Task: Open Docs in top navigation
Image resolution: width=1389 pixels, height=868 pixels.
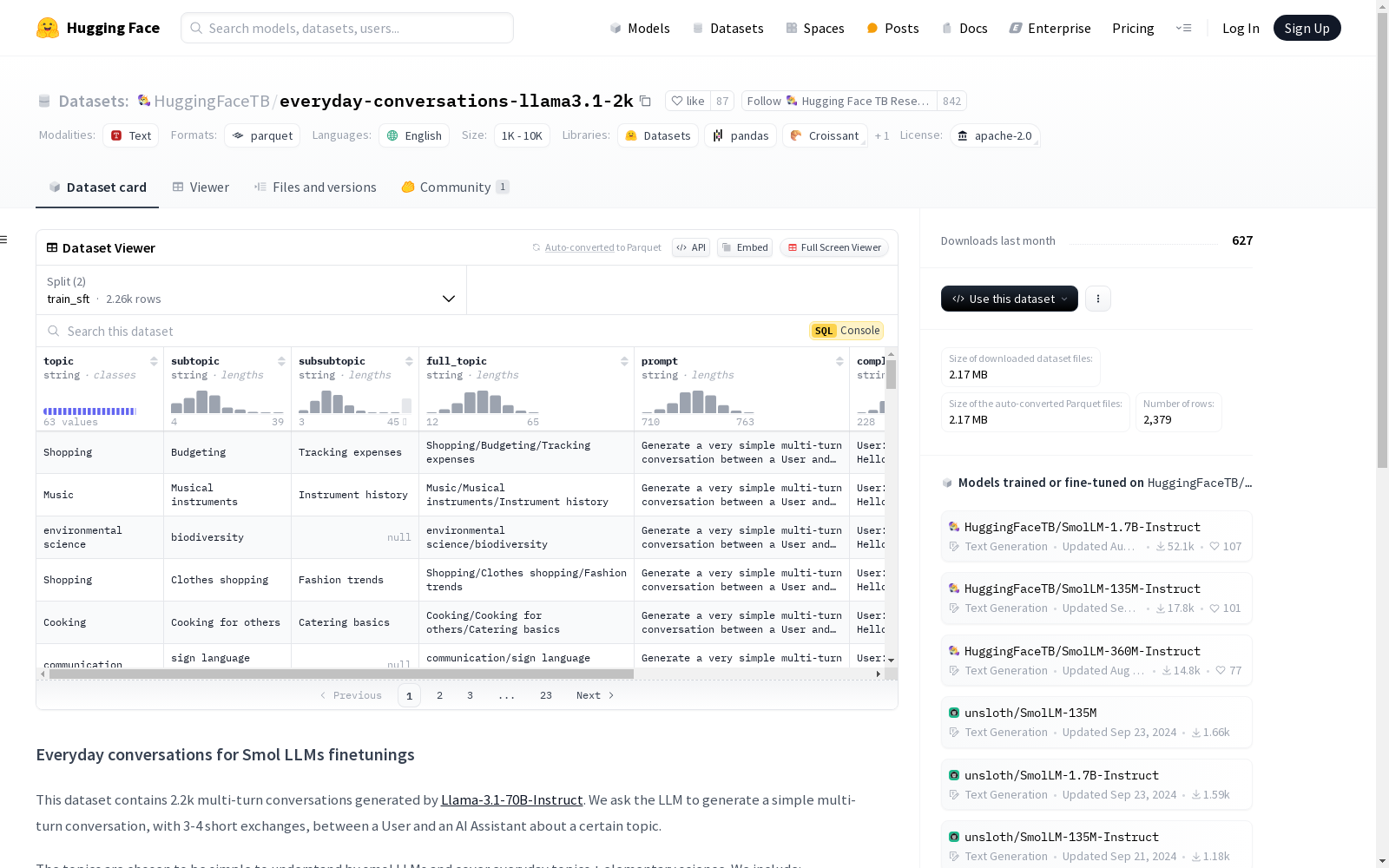Action: [x=964, y=28]
